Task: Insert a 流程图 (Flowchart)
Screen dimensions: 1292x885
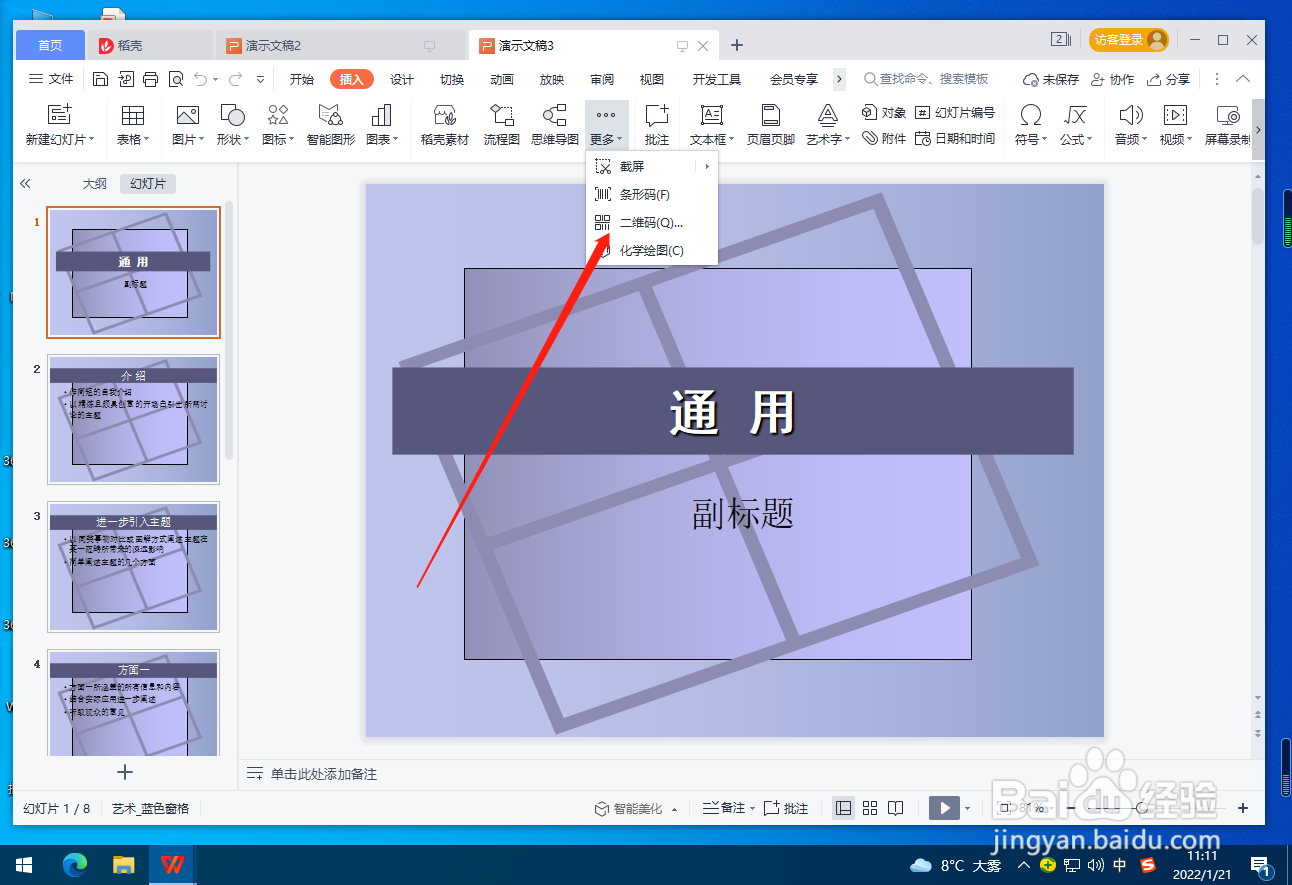Action: pyautogui.click(x=501, y=126)
